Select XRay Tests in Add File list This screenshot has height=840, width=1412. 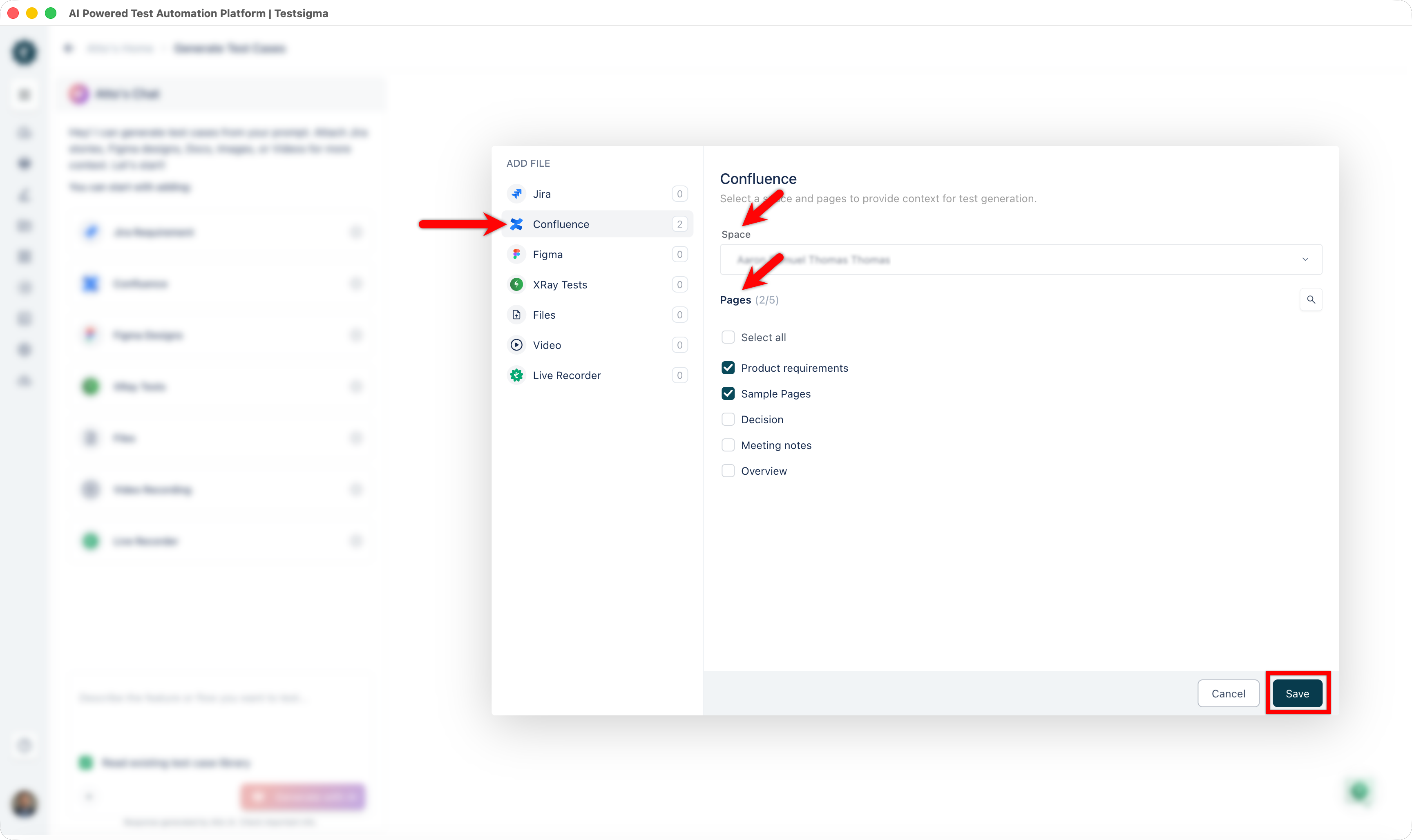point(597,284)
